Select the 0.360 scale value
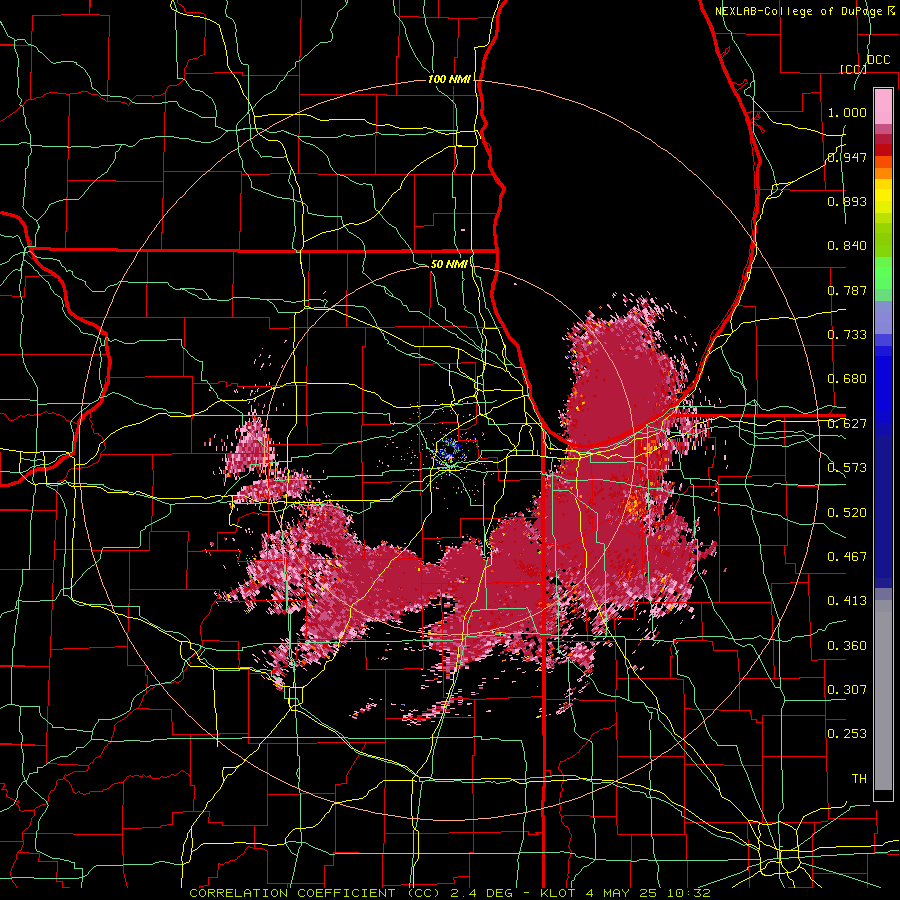Viewport: 900px width, 900px height. tap(847, 646)
